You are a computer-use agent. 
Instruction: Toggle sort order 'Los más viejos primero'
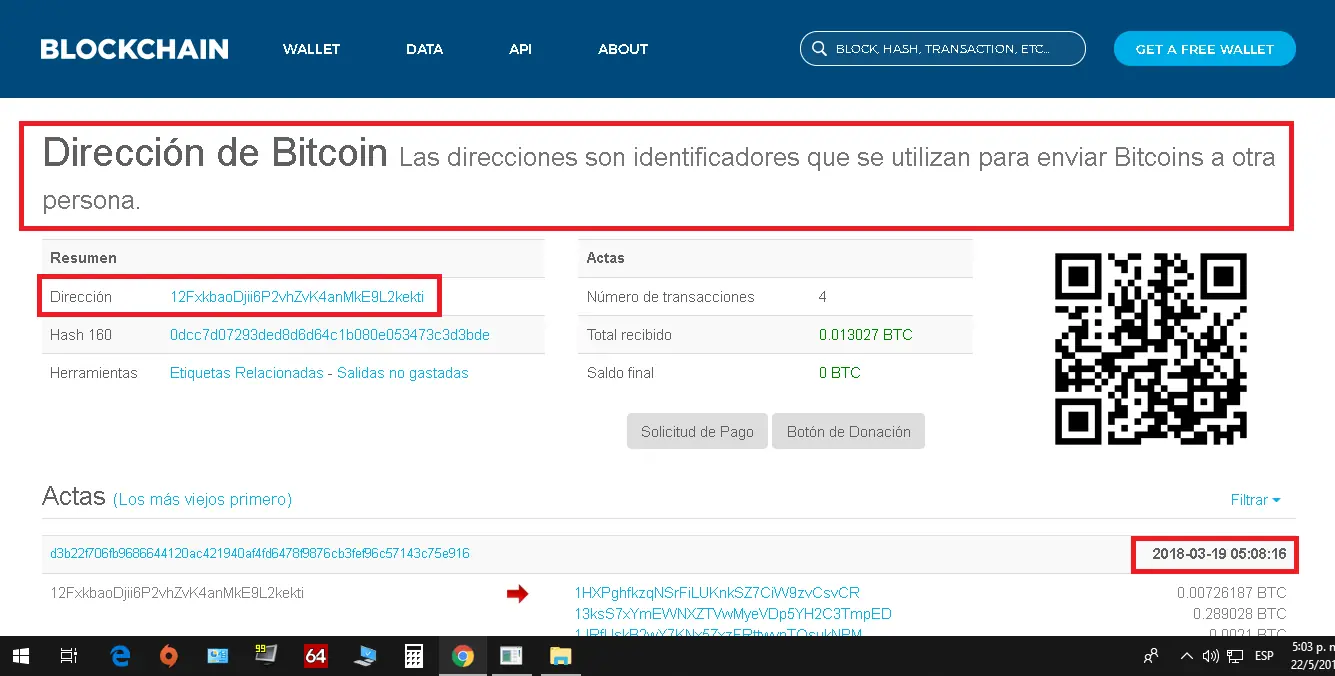coord(202,499)
